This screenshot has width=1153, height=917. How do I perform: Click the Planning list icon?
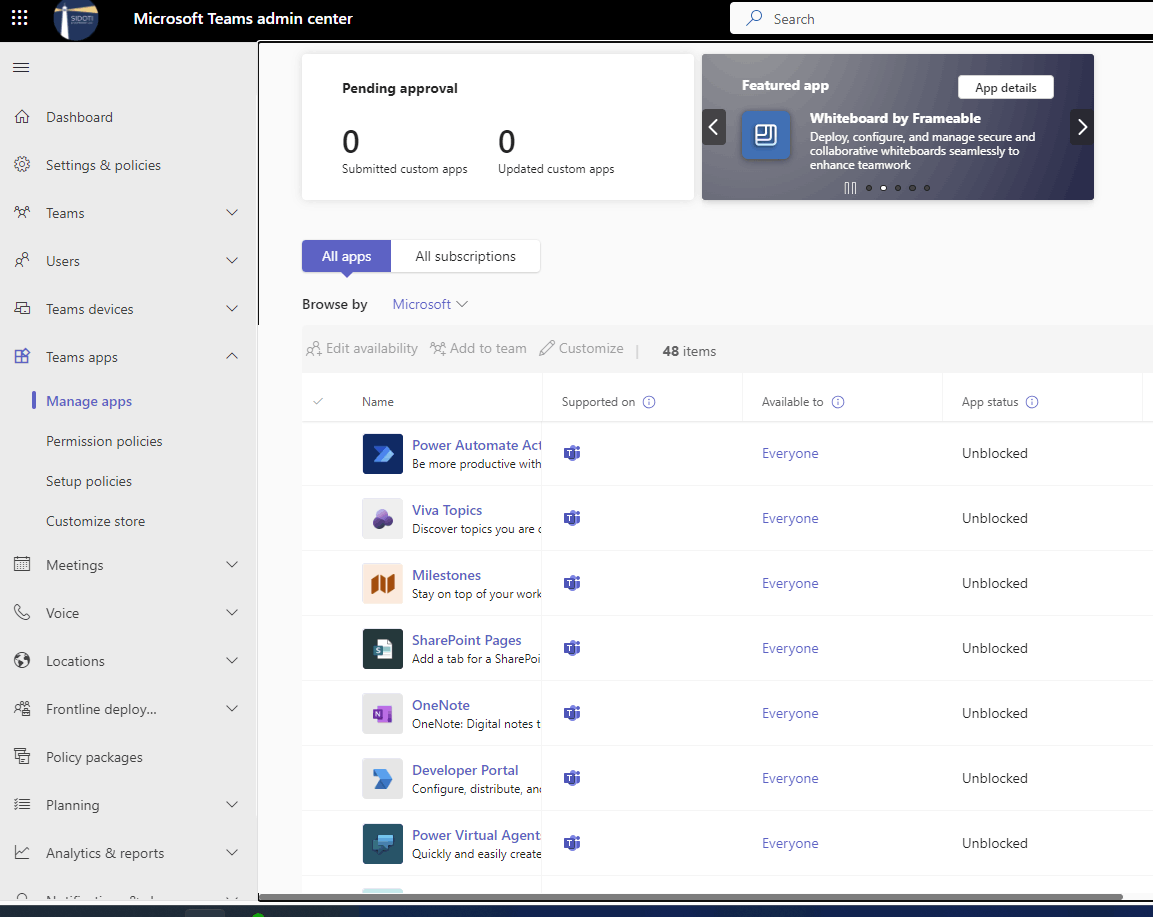(x=22, y=804)
